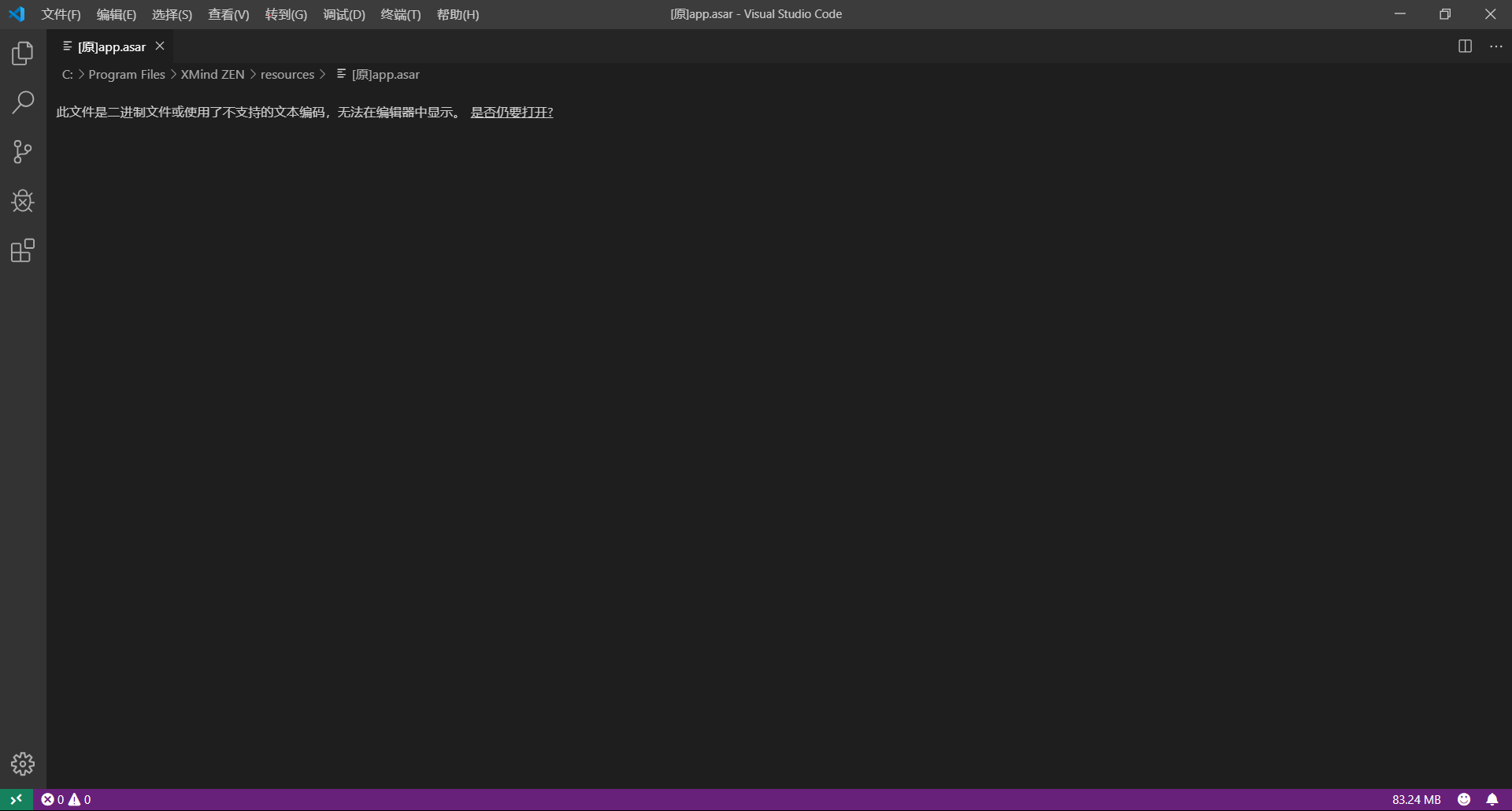
Task: Click the C: breadcrumb segment
Action: (67, 75)
